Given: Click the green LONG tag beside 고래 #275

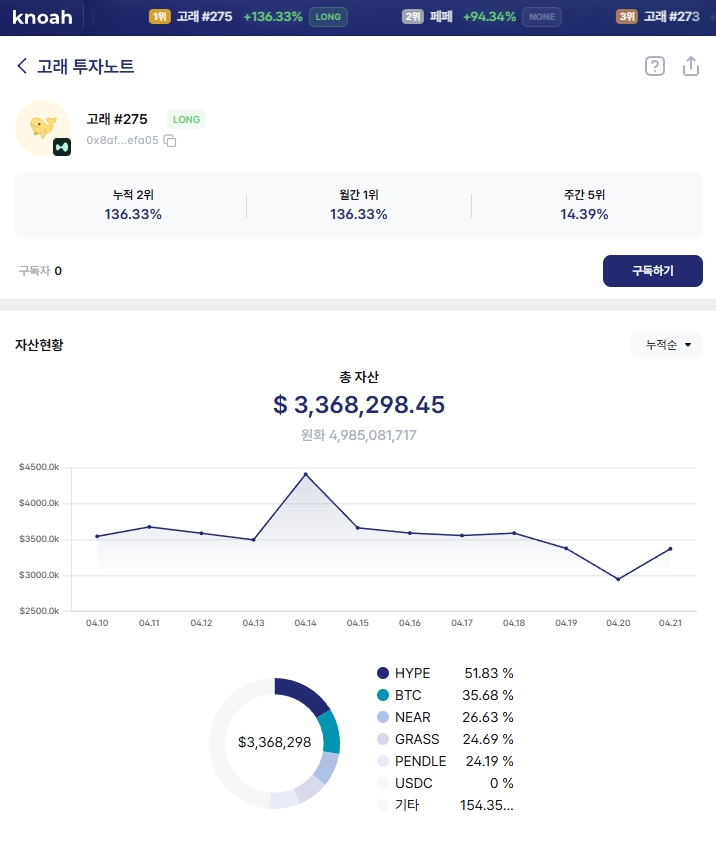Looking at the screenshot, I should (186, 120).
